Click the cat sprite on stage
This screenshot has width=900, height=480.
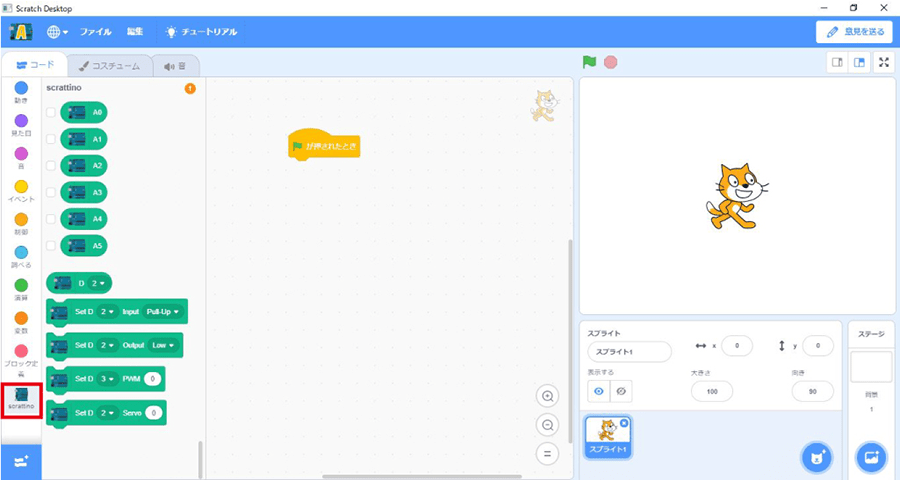[736, 196]
